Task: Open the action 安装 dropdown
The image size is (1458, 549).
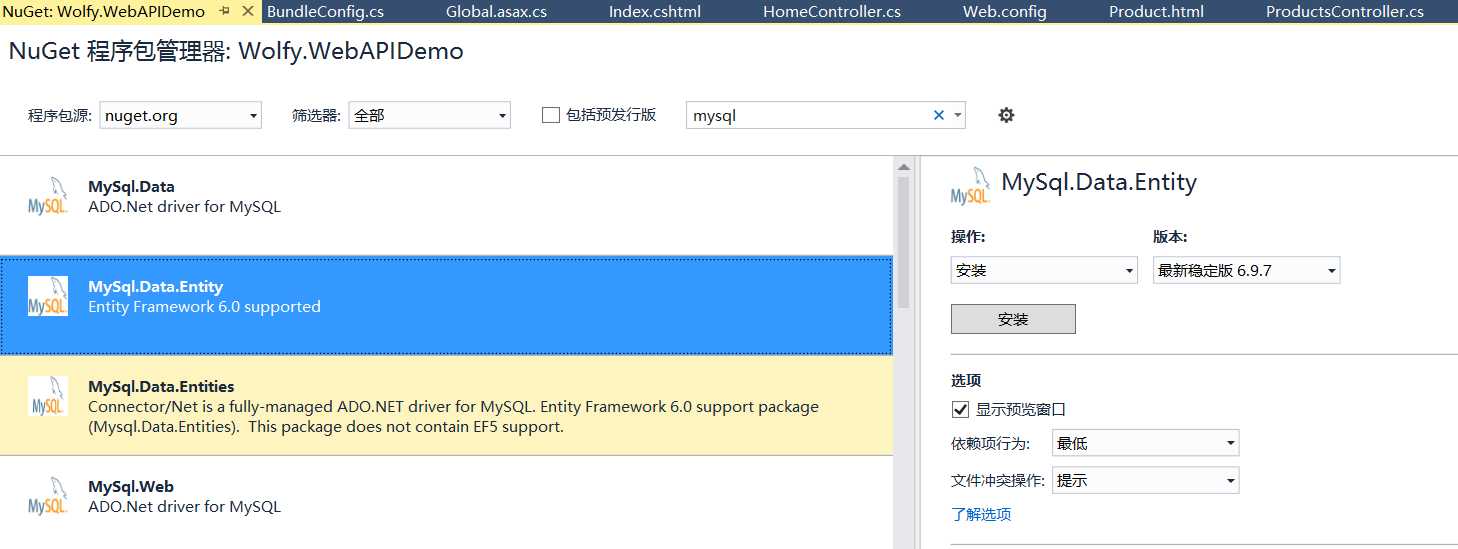Action: [x=1044, y=270]
